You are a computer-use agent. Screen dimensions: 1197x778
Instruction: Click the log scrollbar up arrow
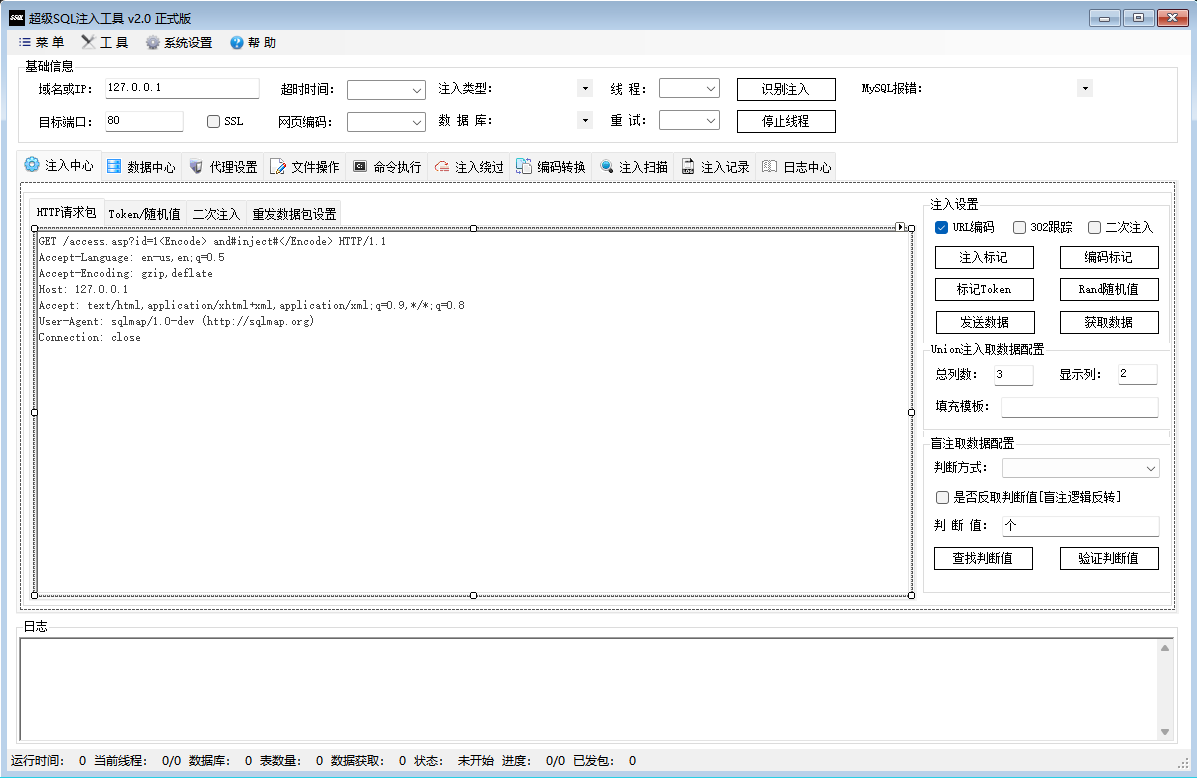(1165, 648)
